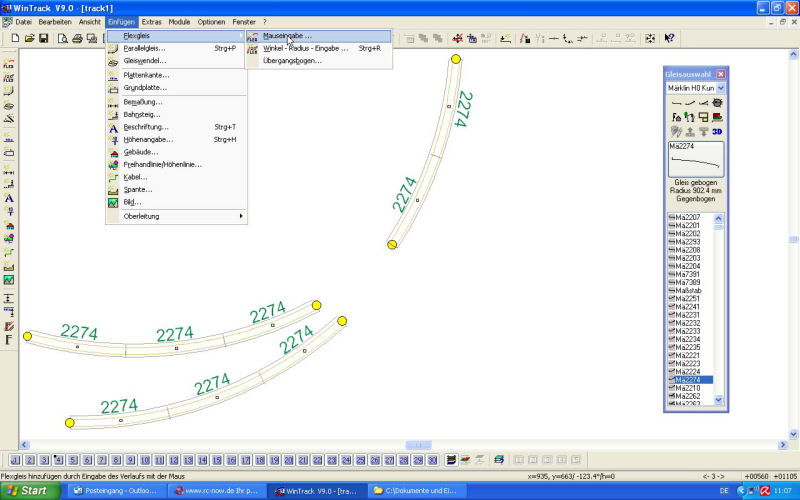
Task: Click the blue 3D icon in Gleisauswahl
Action: pyautogui.click(x=717, y=132)
